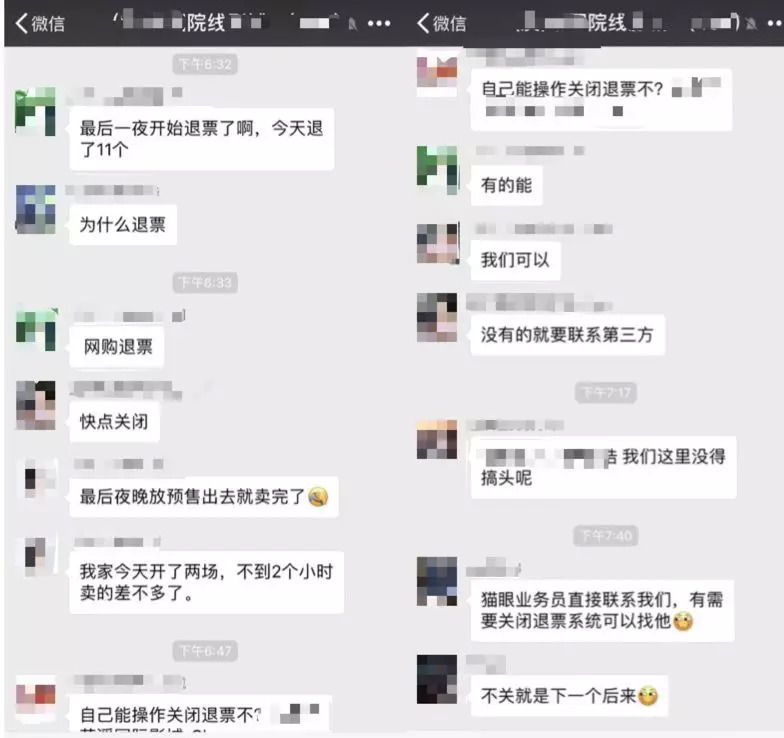784x738 pixels.
Task: Open the right chat's three-dot menu
Action: (776, 24)
